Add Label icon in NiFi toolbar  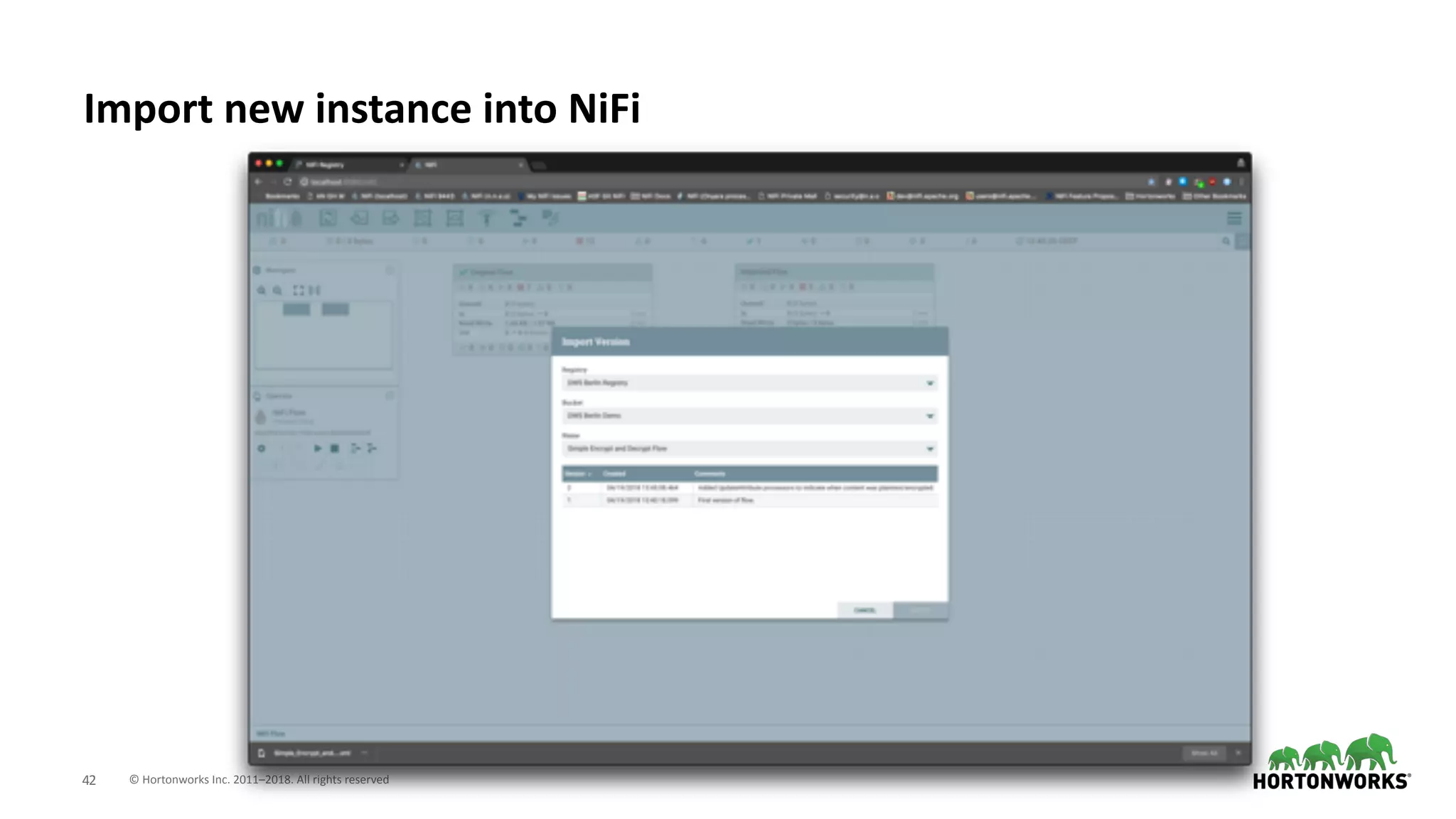tap(550, 218)
